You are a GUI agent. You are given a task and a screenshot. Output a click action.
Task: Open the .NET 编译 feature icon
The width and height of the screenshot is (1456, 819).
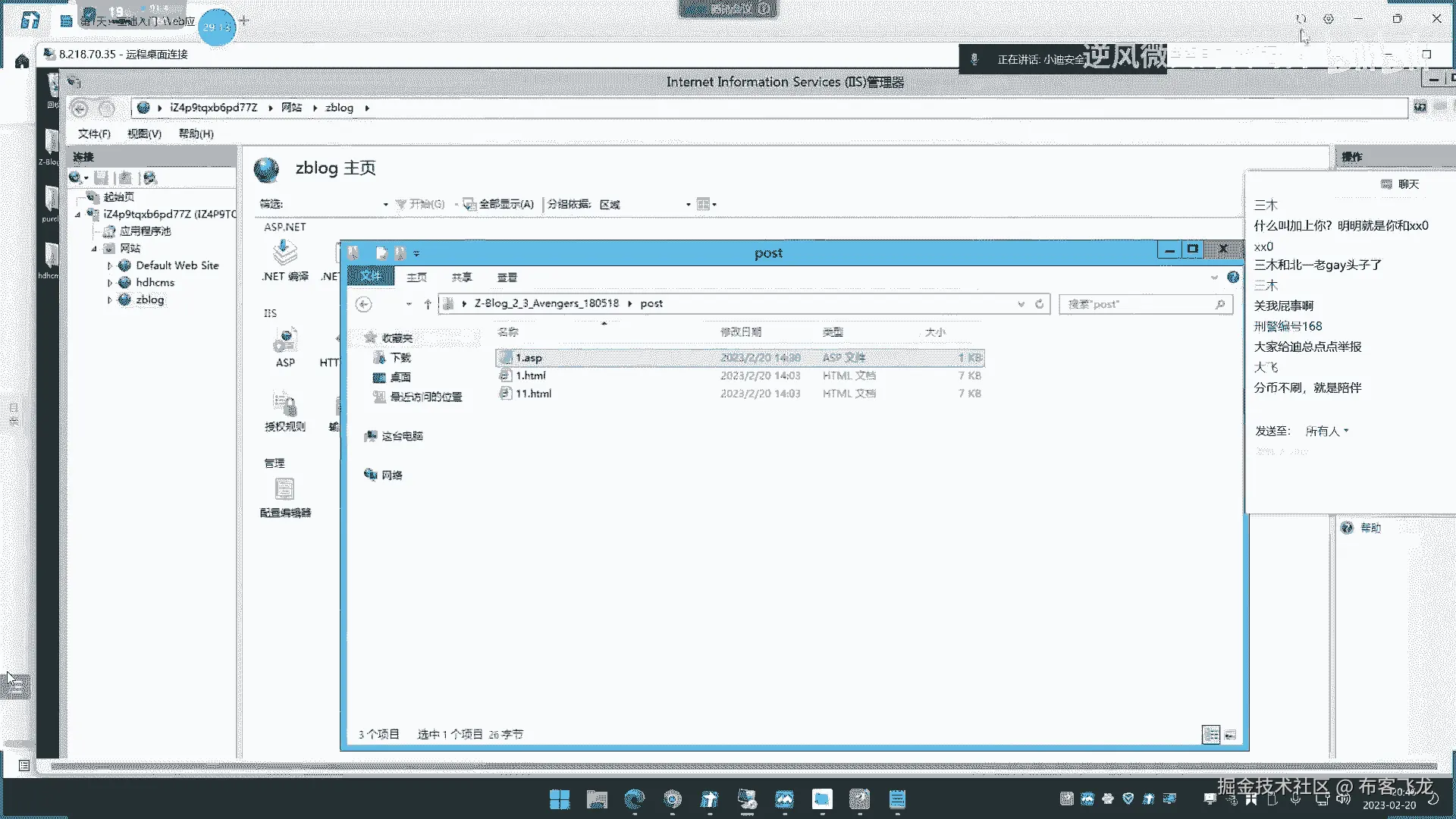[285, 253]
